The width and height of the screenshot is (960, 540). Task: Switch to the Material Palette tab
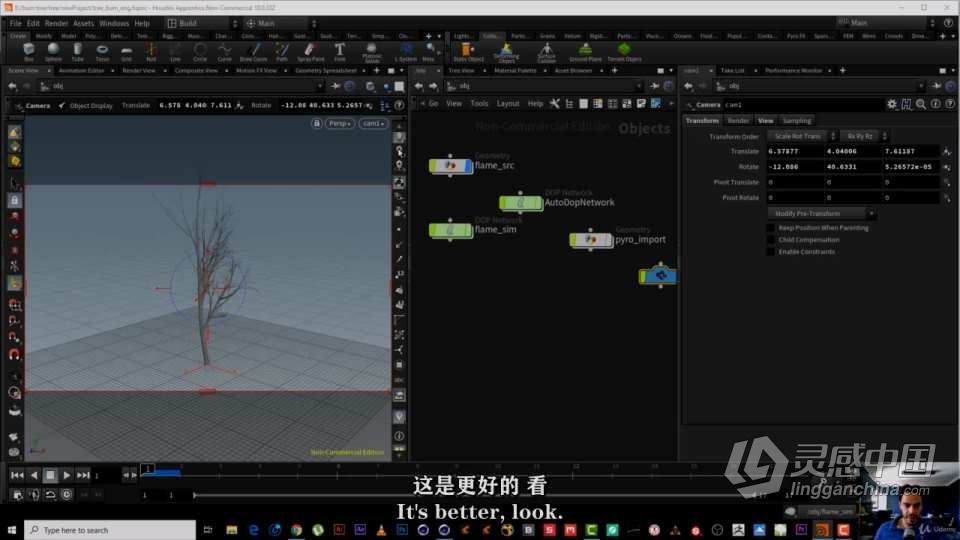pyautogui.click(x=515, y=70)
